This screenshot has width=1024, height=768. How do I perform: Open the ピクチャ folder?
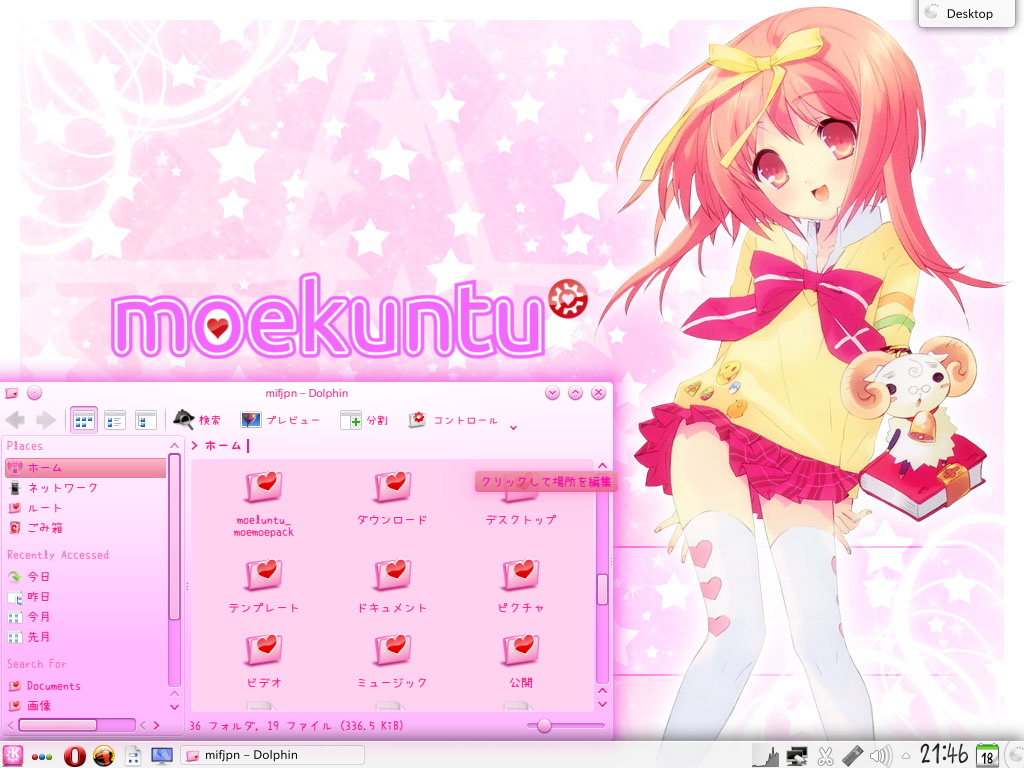click(x=520, y=585)
